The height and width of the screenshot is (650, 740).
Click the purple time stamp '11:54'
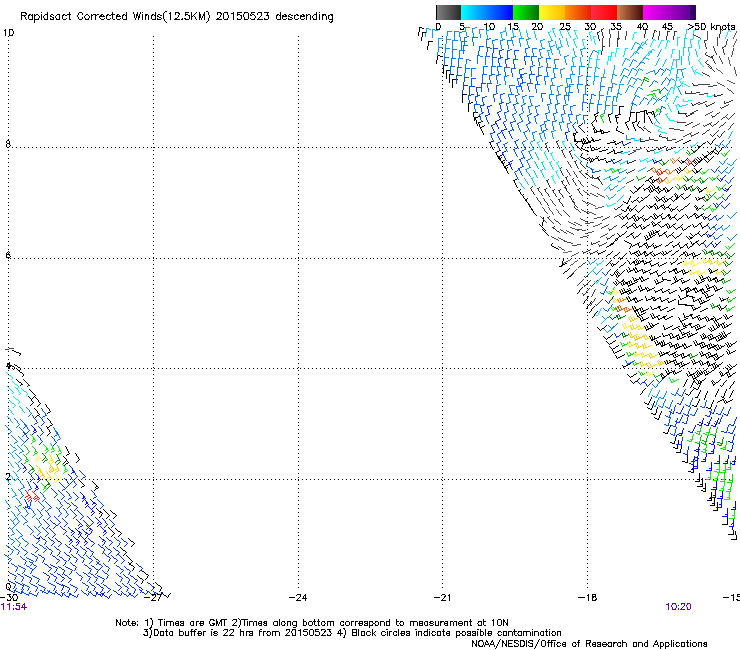pos(14,607)
